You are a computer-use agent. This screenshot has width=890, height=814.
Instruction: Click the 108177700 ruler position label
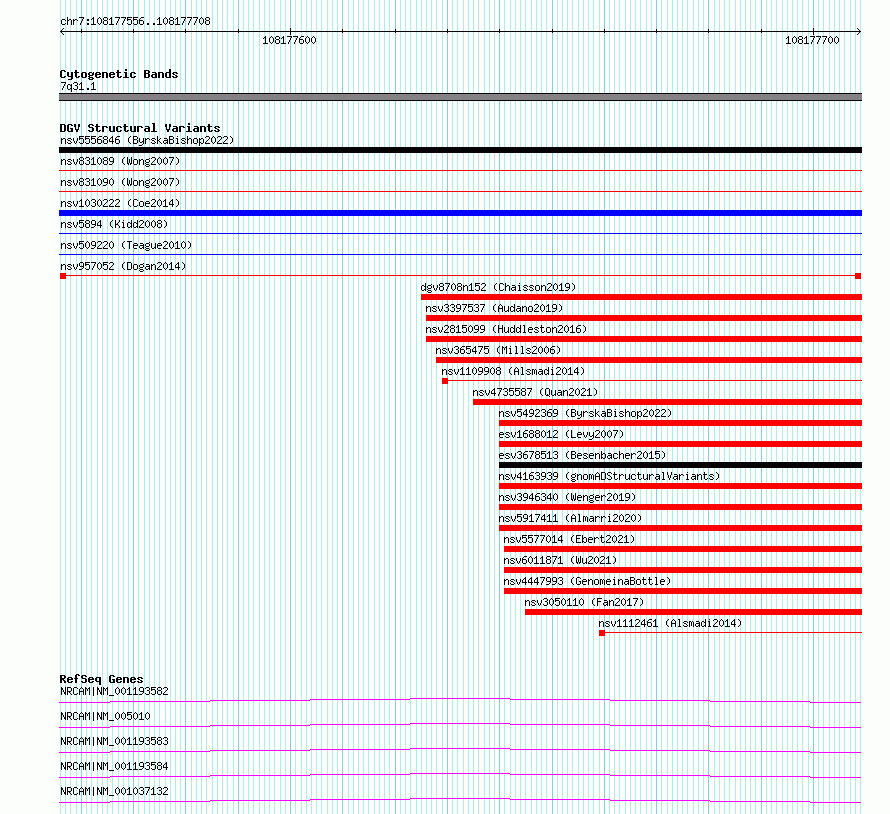(x=812, y=40)
